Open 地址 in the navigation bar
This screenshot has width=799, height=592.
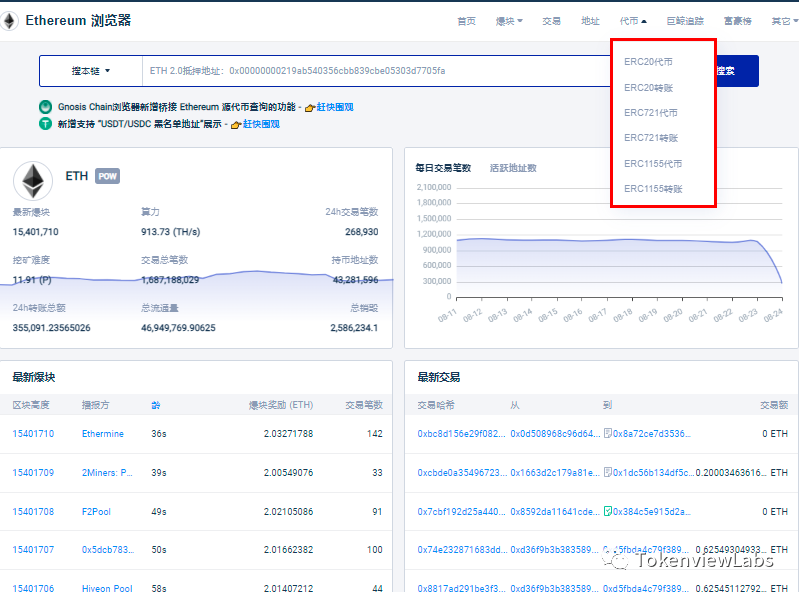point(590,21)
